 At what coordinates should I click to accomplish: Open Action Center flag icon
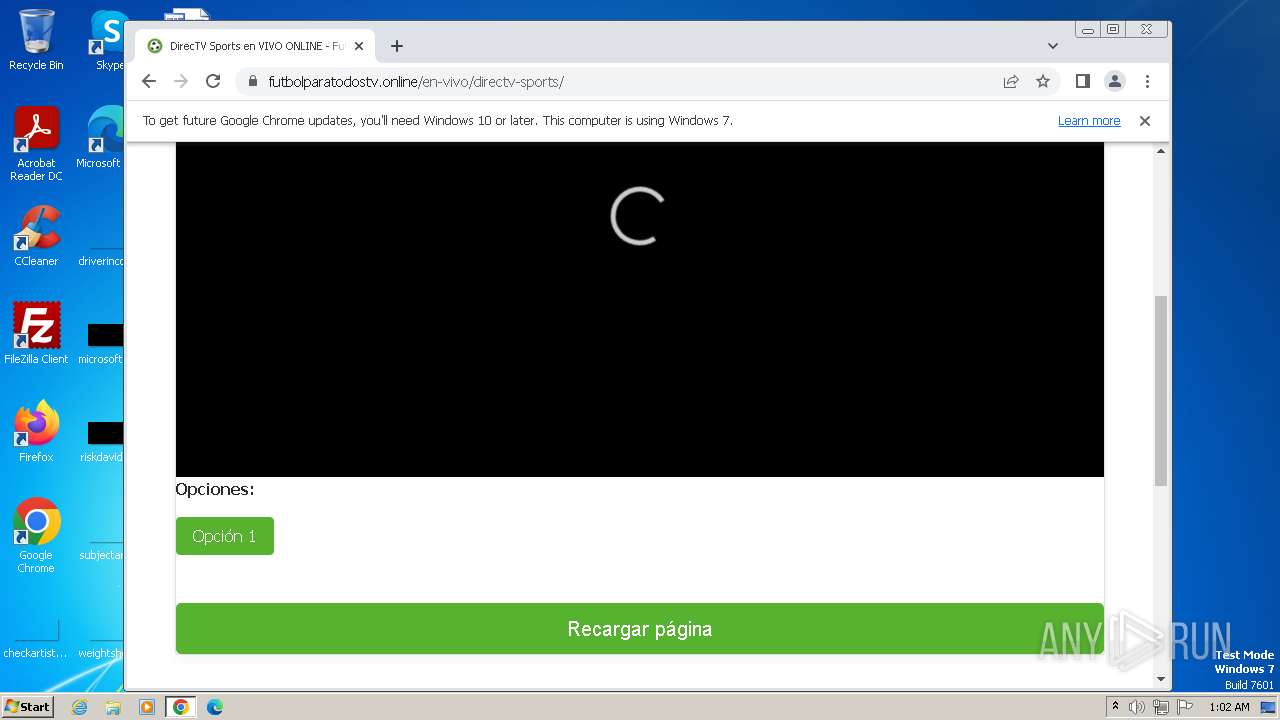pyautogui.click(x=1184, y=707)
